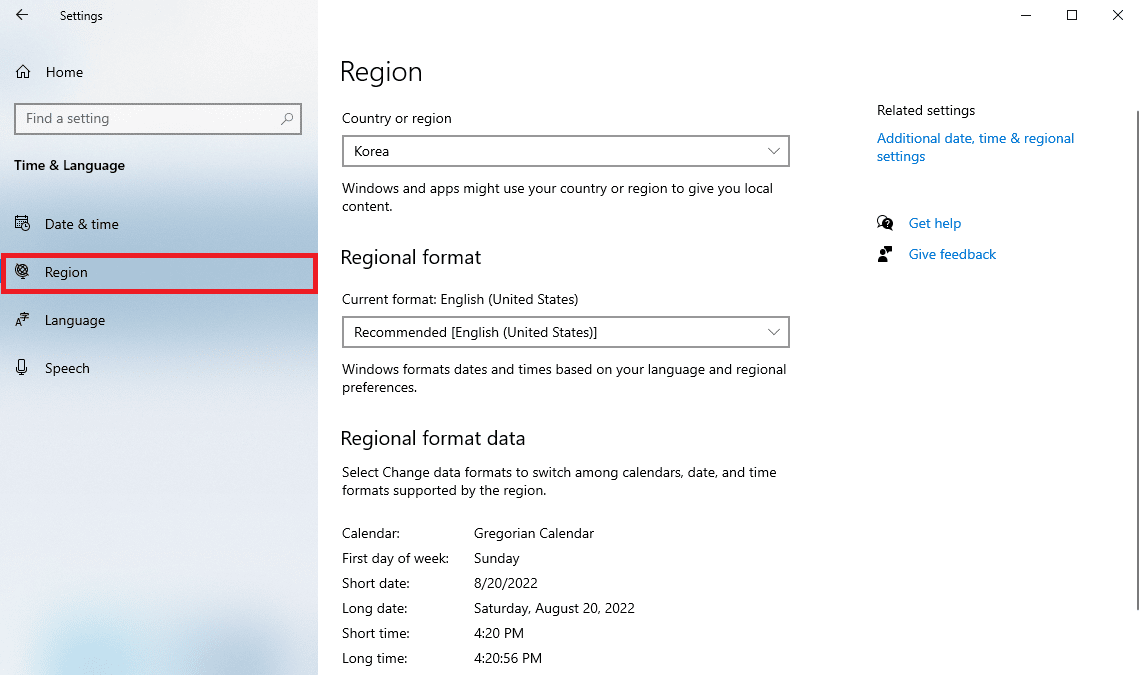Expand the Regional format combo box
Image resolution: width=1141 pixels, height=675 pixels.
[565, 332]
